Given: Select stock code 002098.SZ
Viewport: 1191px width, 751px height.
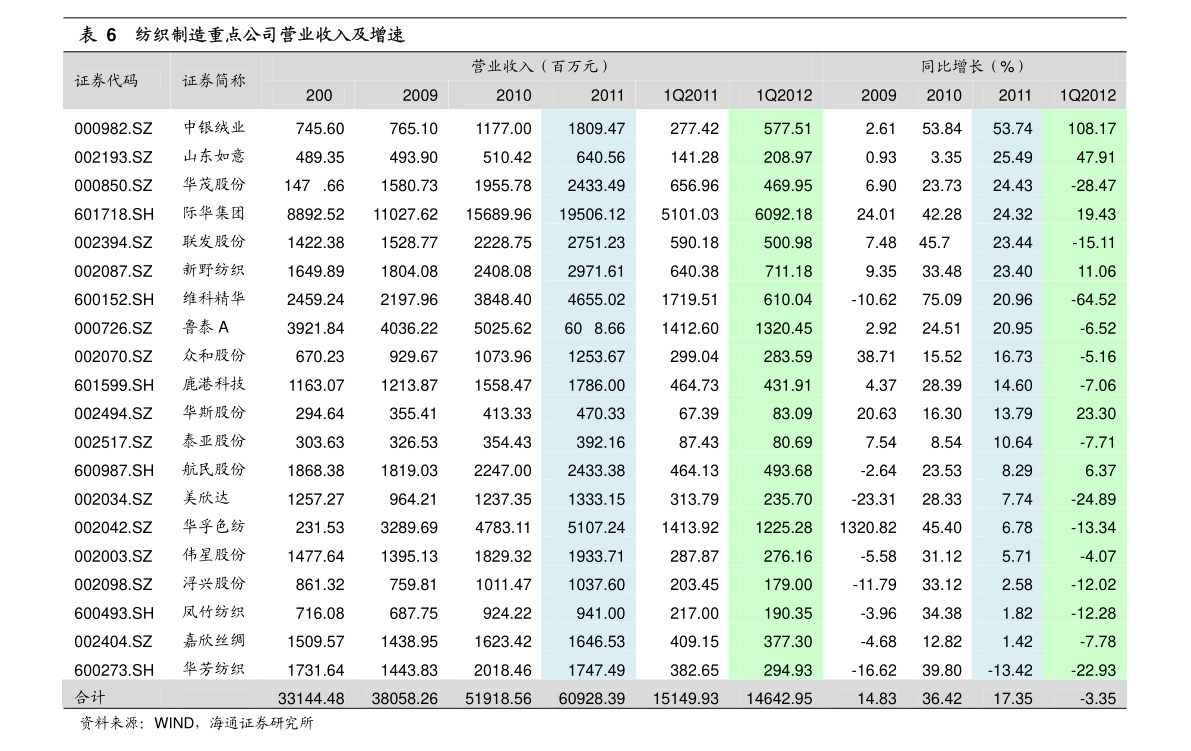Looking at the screenshot, I should pos(113,585).
